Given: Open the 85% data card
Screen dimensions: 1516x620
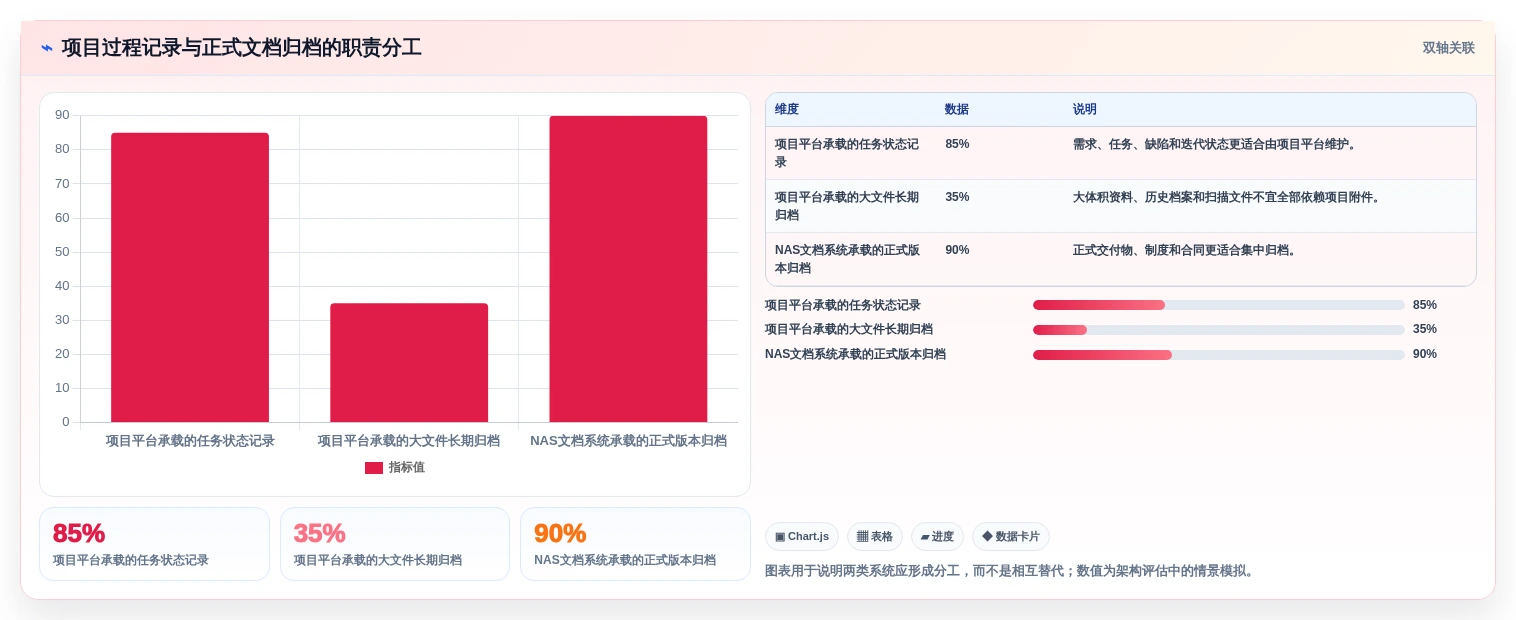Looking at the screenshot, I should (154, 544).
